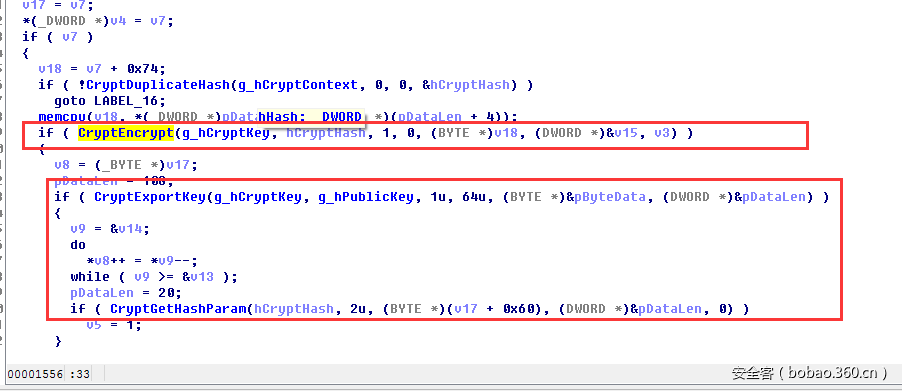The height and width of the screenshot is (391, 902).
Task: Click the 64u argument in CryptExportKey
Action: (x=474, y=197)
